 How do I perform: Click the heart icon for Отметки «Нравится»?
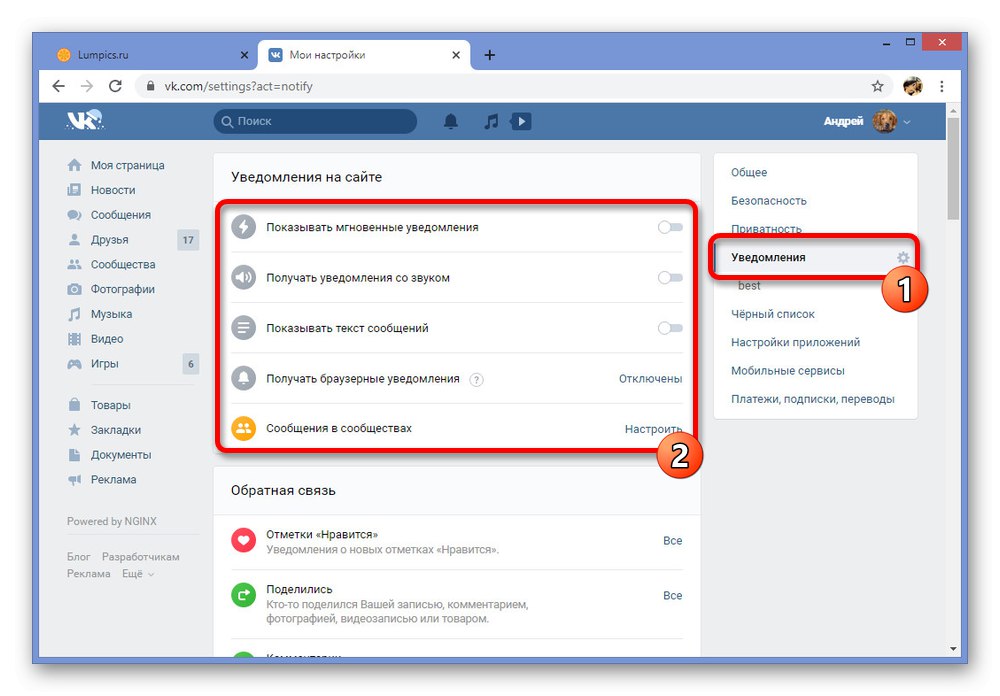pos(243,541)
